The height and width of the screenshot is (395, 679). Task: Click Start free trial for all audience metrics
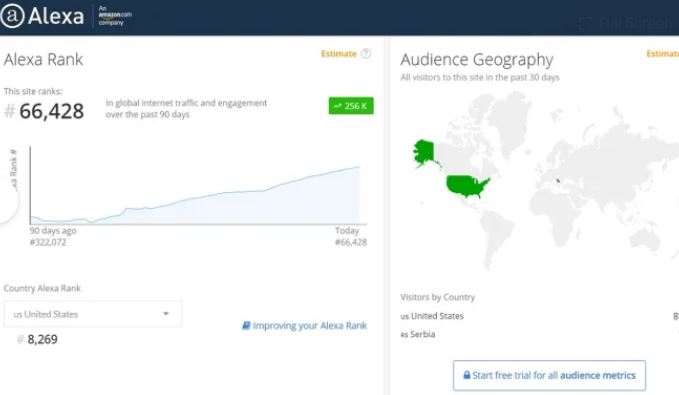point(549,375)
